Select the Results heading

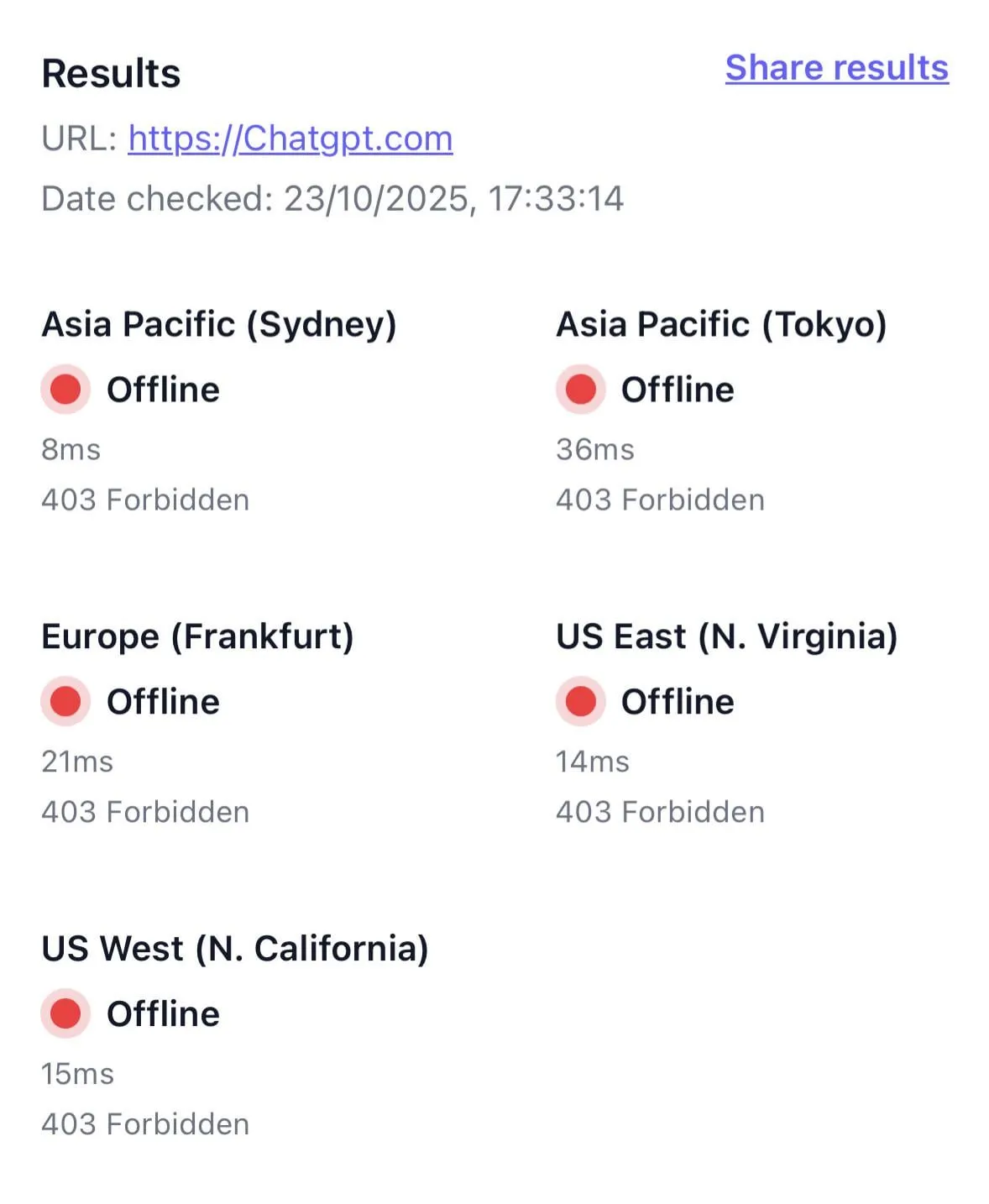click(111, 73)
